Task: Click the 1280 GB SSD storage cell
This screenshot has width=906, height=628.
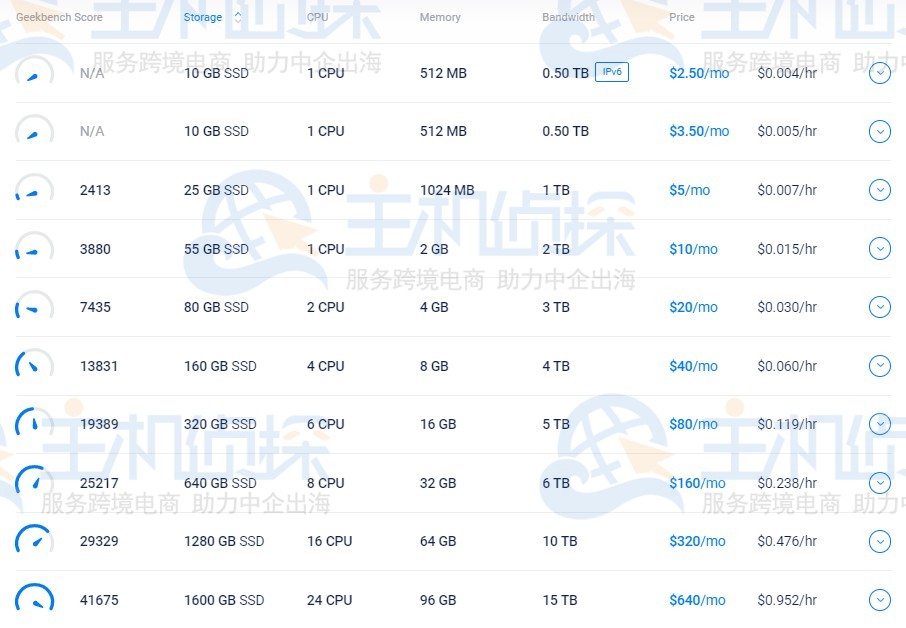Action: [224, 541]
